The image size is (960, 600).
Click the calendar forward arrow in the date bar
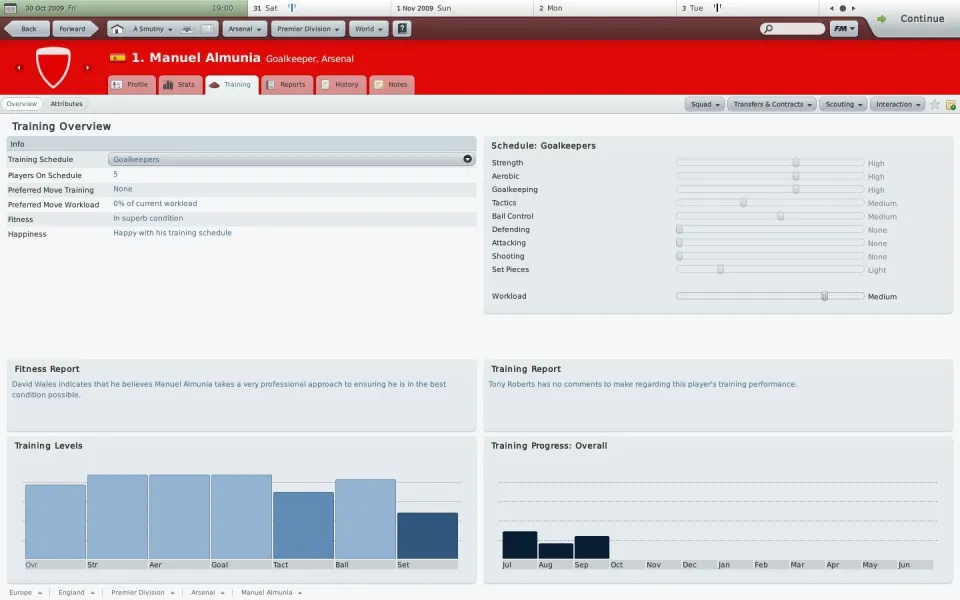(856, 8)
